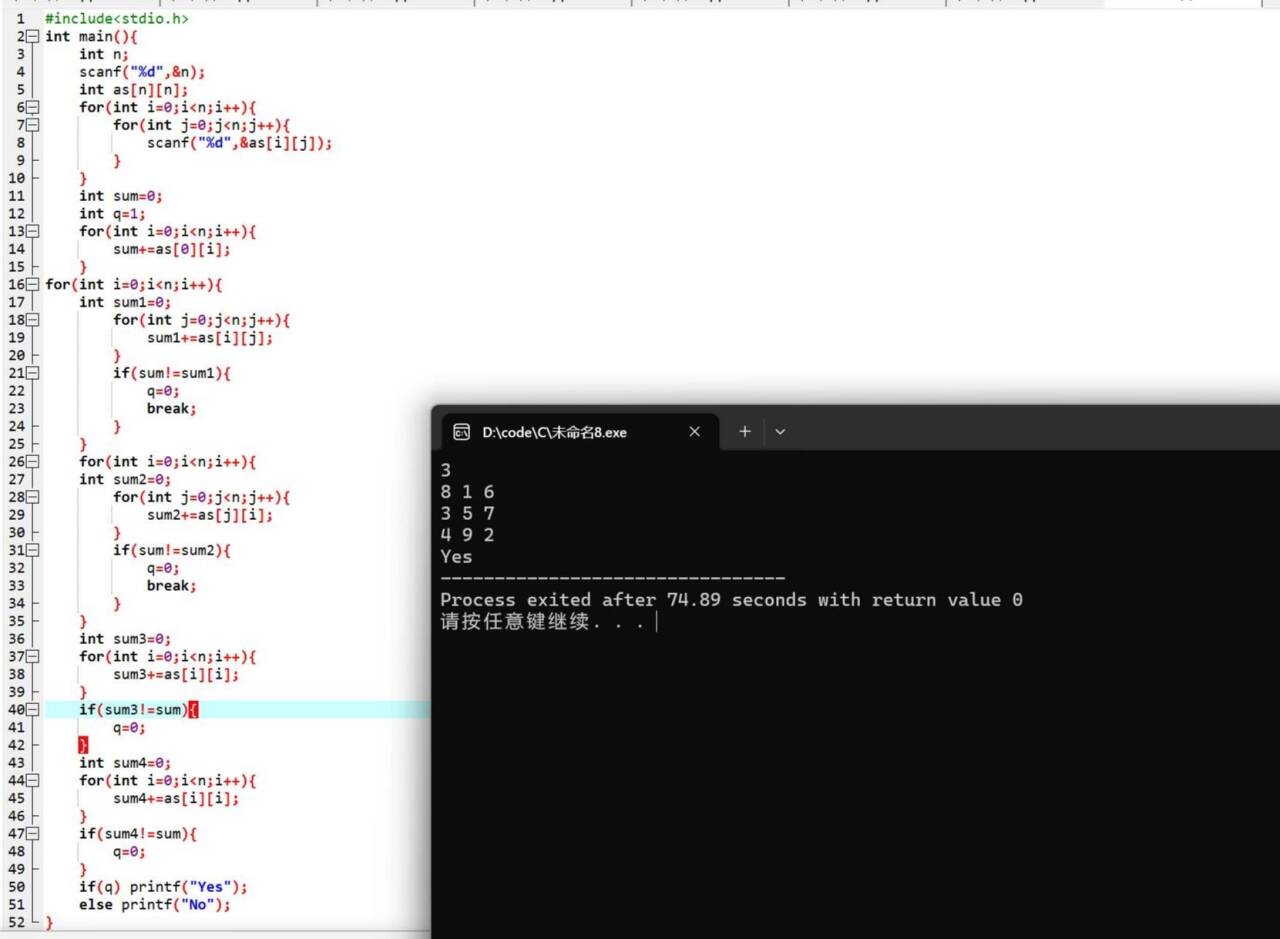Viewport: 1280px width, 939px height.
Task: Click the int sum1=0; line
Action: (125, 302)
